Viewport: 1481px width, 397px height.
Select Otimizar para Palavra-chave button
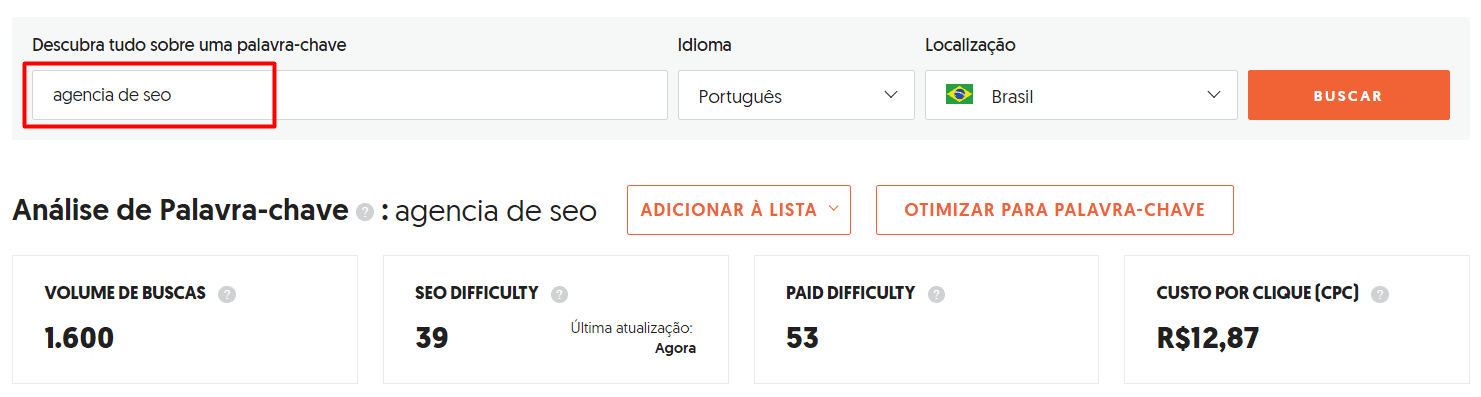point(1055,210)
